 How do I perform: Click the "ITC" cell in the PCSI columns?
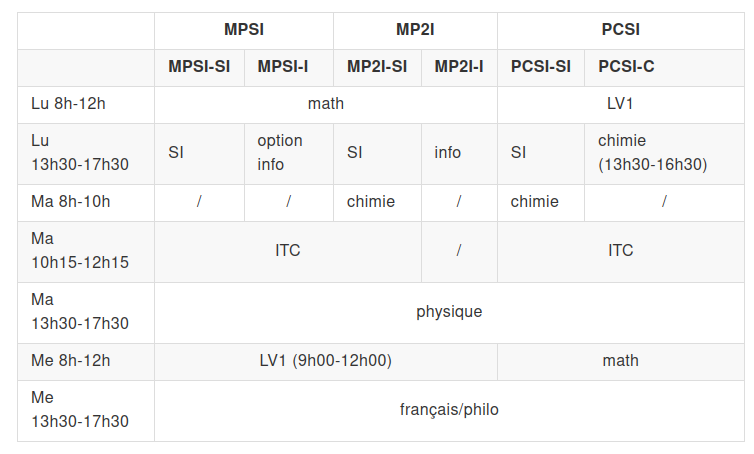point(620,251)
